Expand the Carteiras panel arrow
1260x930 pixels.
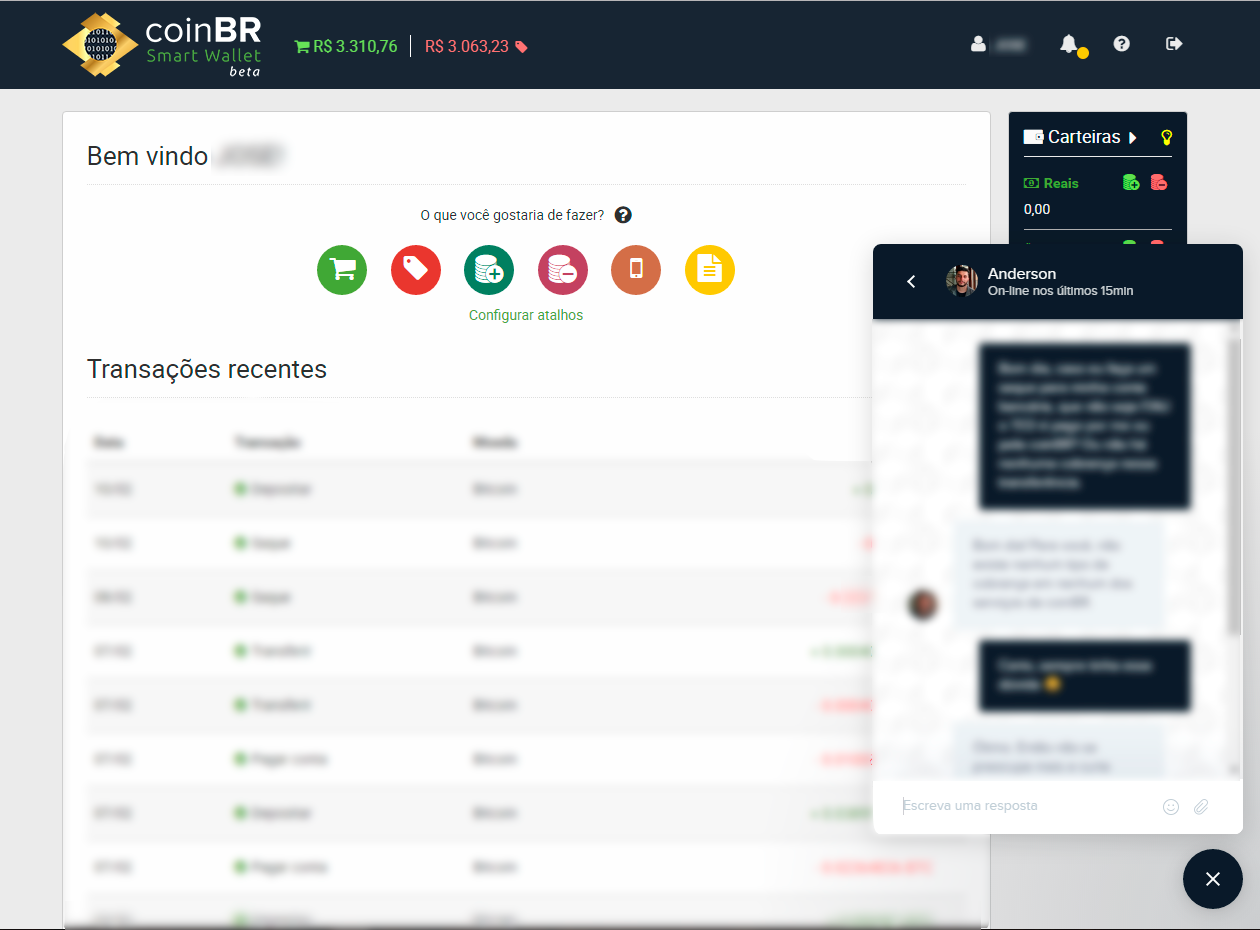pos(1133,138)
